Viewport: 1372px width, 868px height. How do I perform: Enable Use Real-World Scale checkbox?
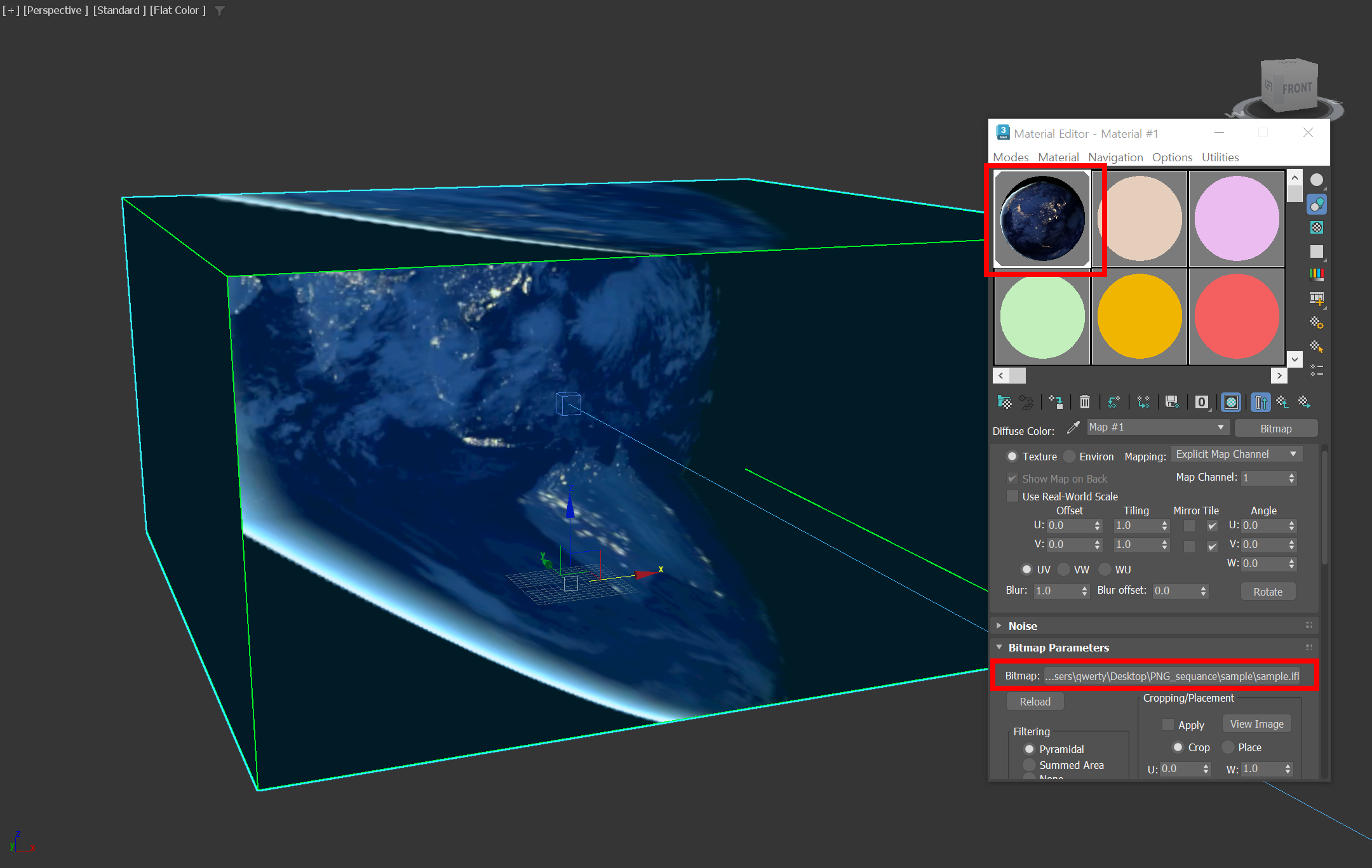coord(1012,496)
